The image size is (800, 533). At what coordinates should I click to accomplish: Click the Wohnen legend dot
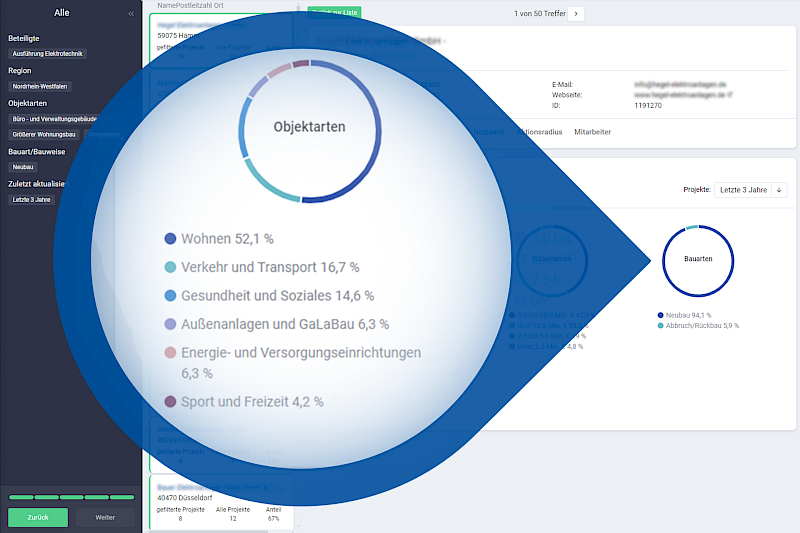click(170, 239)
